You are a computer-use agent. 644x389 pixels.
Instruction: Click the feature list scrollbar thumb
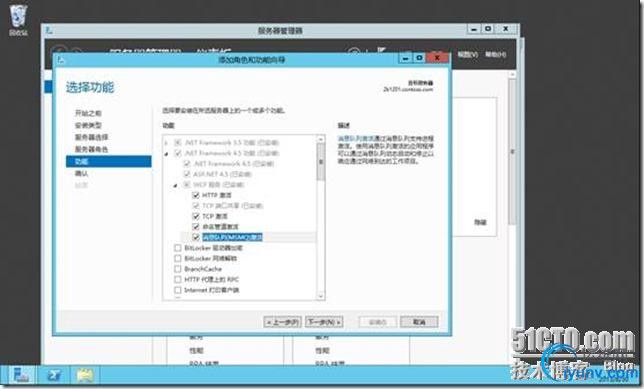pyautogui.click(x=320, y=162)
